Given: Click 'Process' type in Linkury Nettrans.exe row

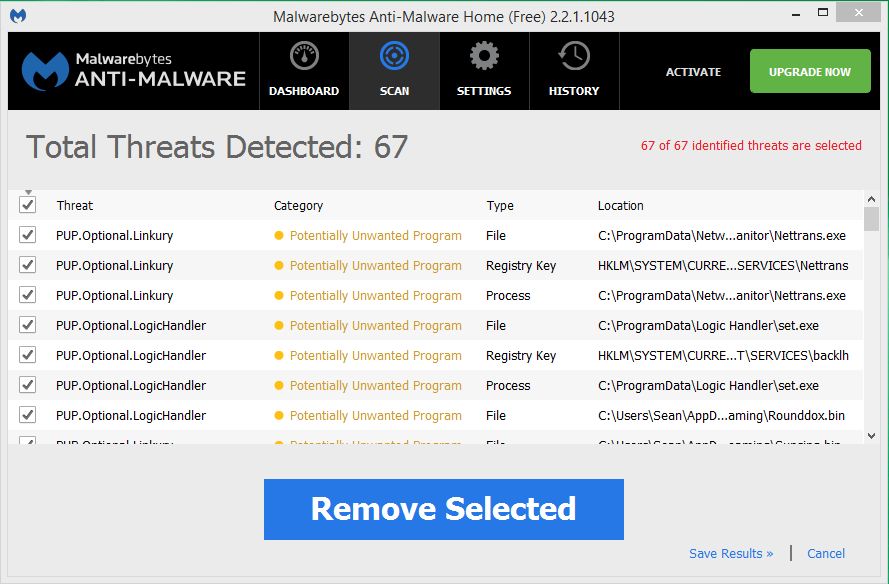Looking at the screenshot, I should coord(508,295).
